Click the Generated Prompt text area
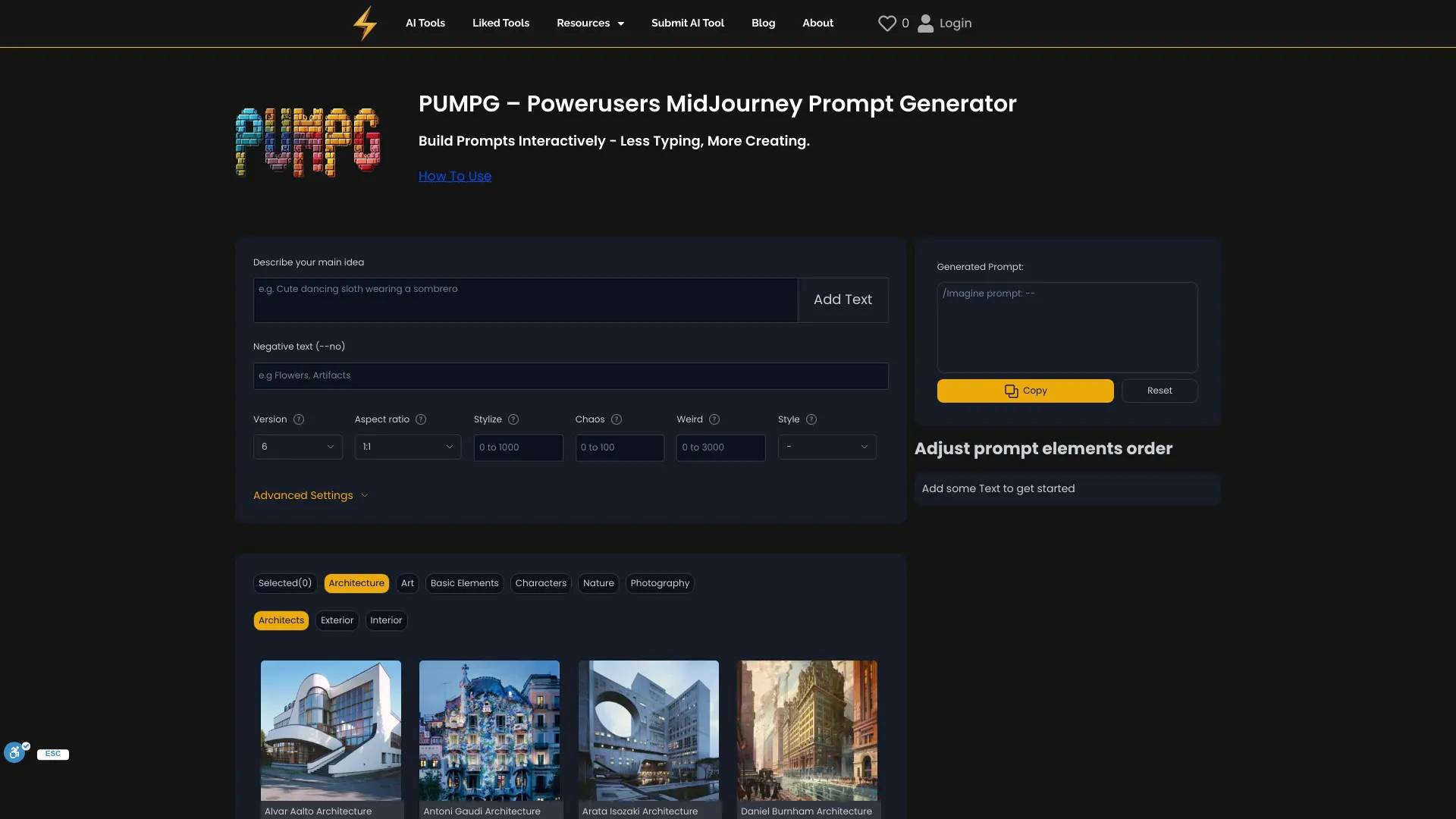The width and height of the screenshot is (1456, 819). [1067, 327]
